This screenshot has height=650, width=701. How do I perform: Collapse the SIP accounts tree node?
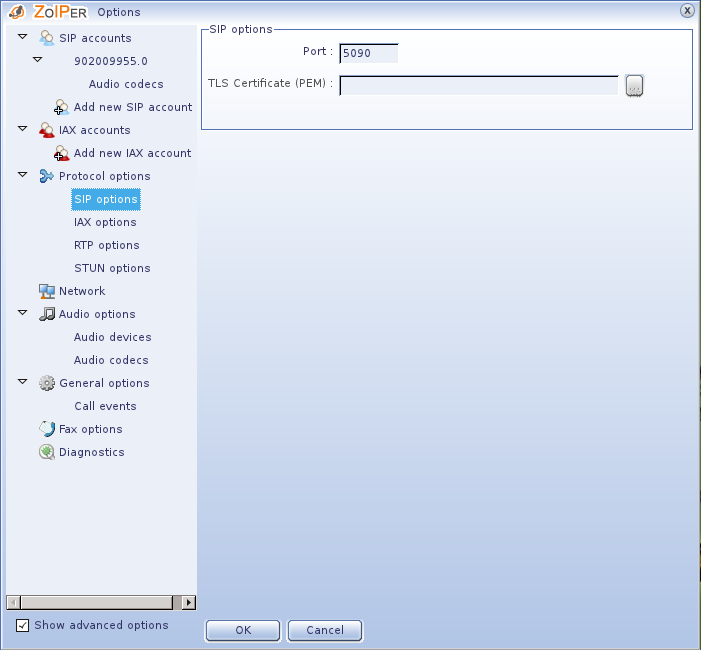(x=23, y=38)
